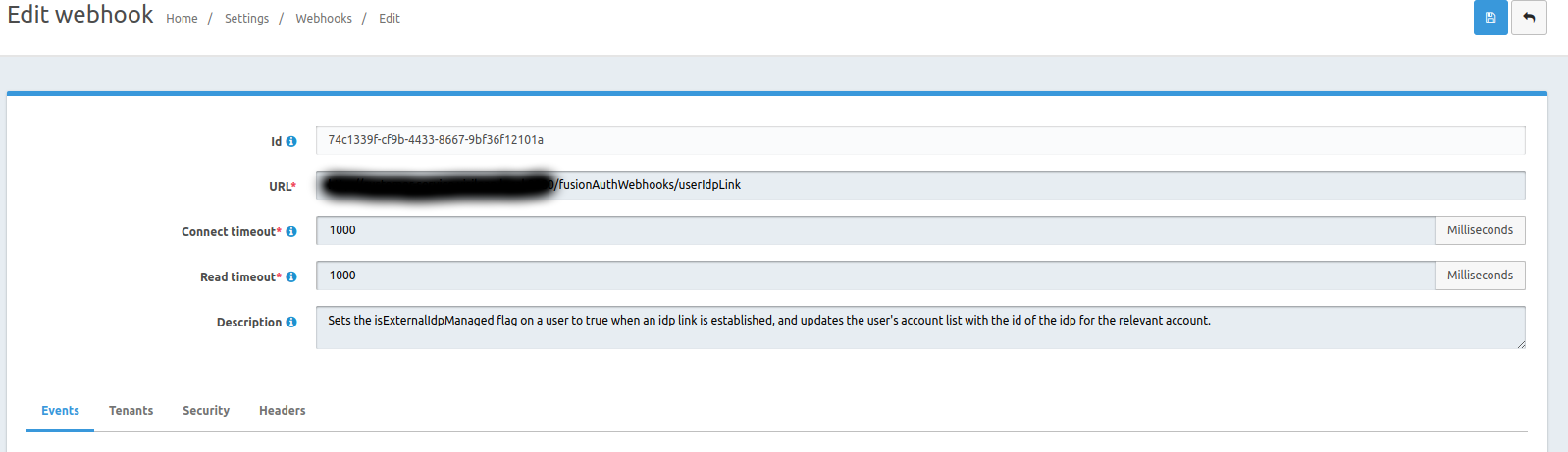This screenshot has height=452, width=1568.
Task: Switch to the Headers tab
Action: point(283,411)
